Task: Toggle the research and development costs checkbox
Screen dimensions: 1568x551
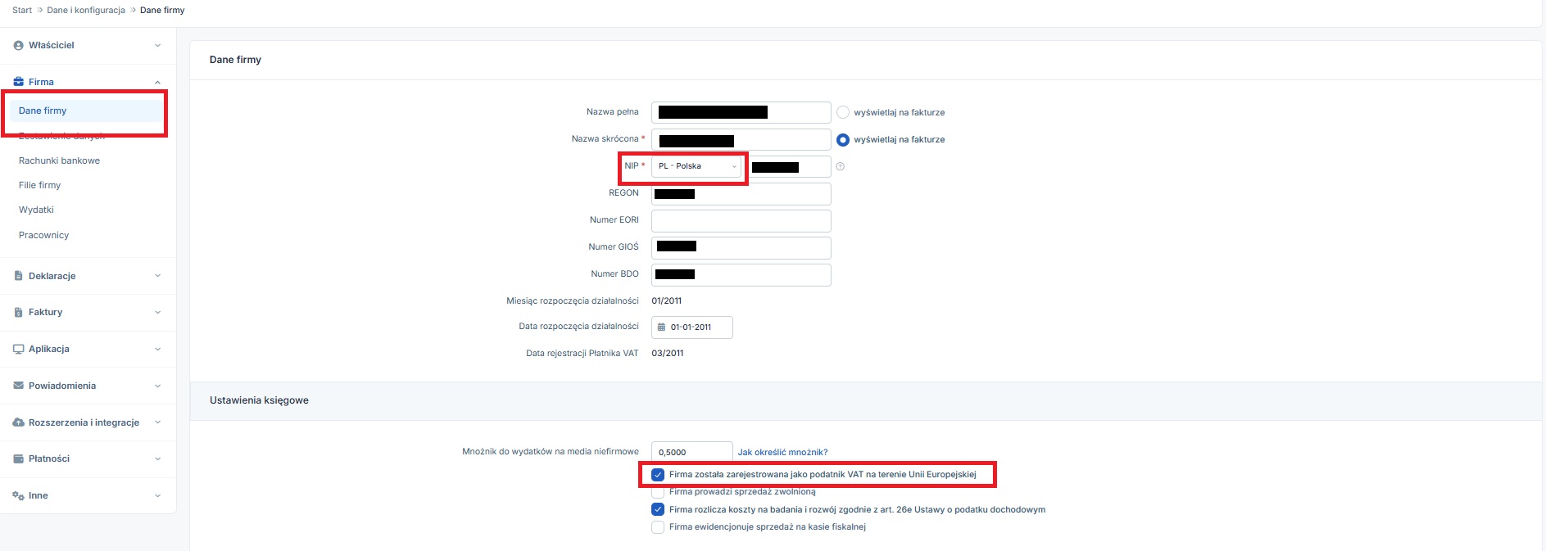Action: pyautogui.click(x=657, y=509)
